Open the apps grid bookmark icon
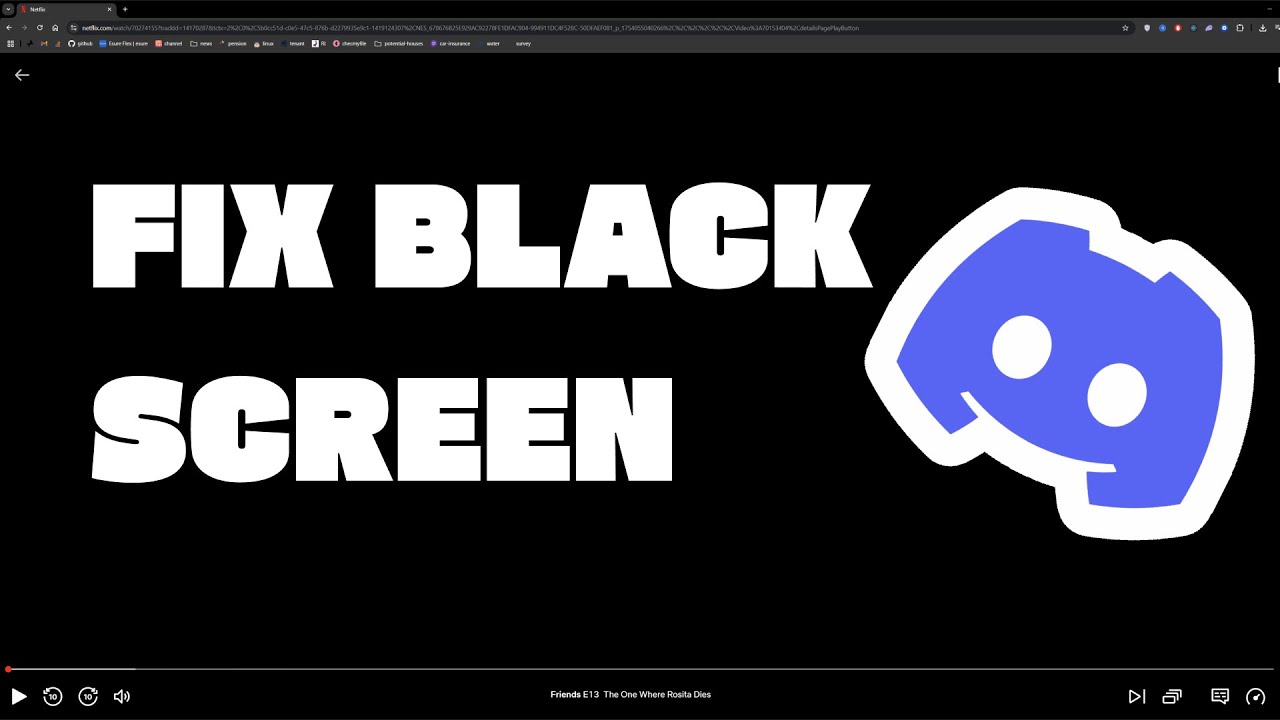1280x720 pixels. (10, 44)
